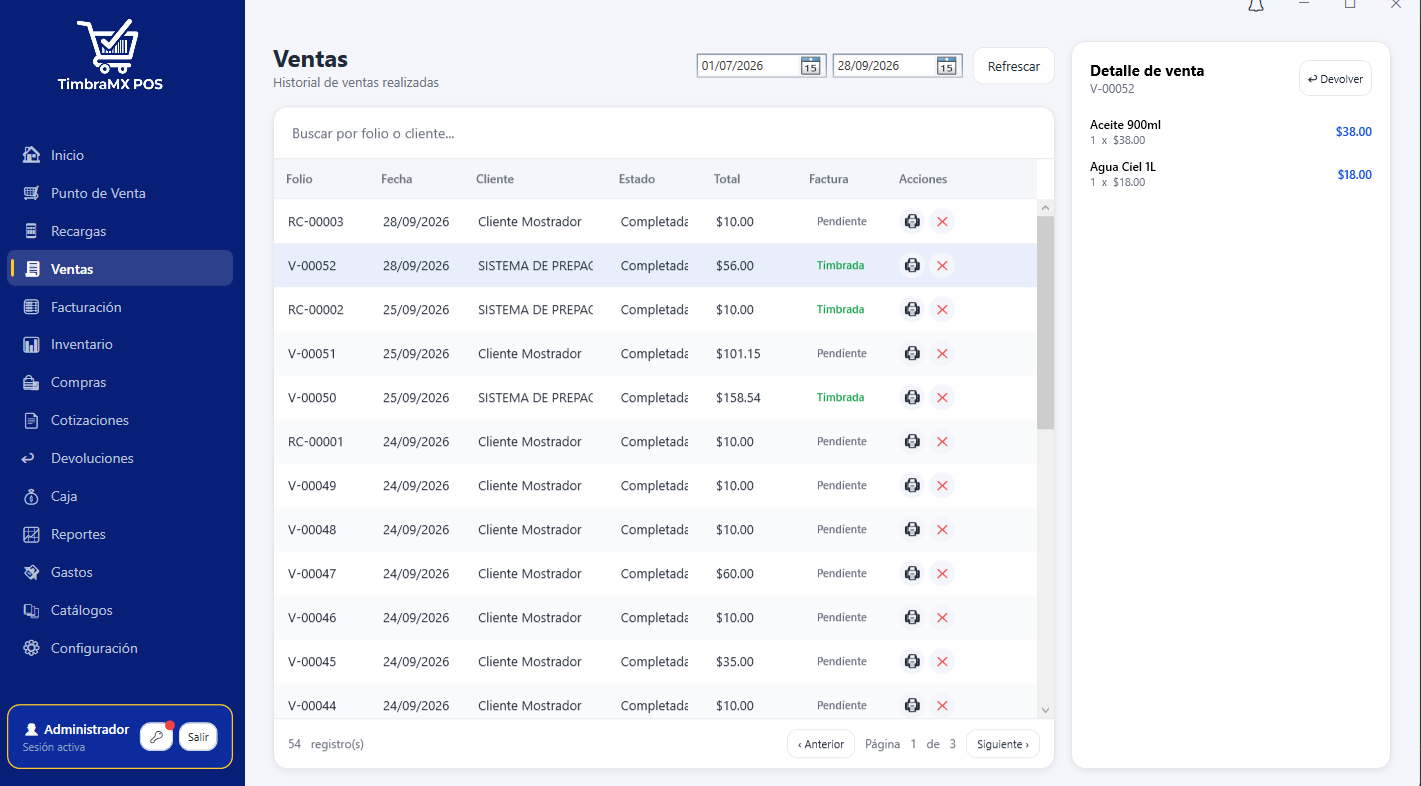
Task: Log out using the Salir button
Action: pyautogui.click(x=198, y=737)
